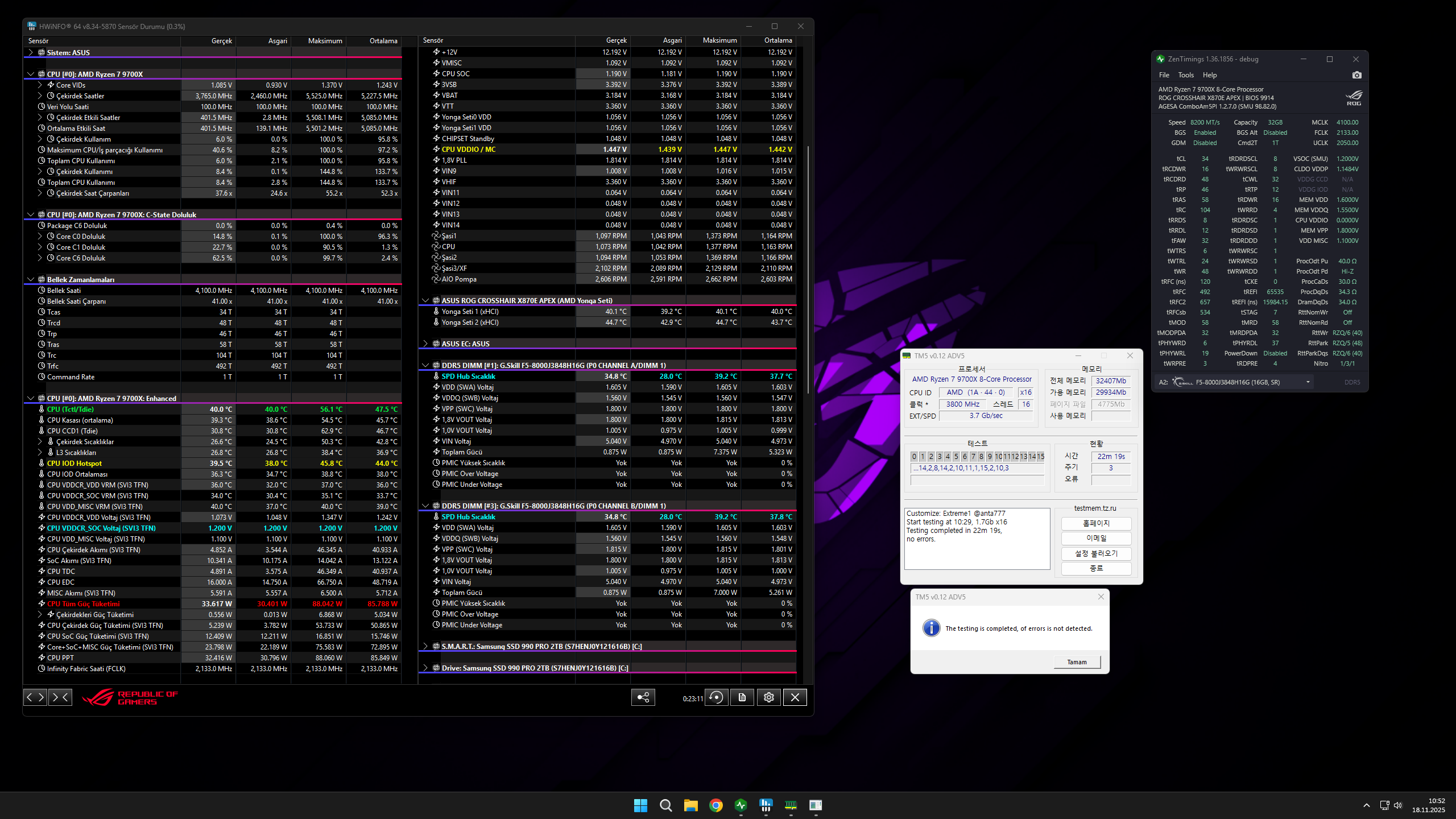Click HWiNFO log to file icon
Screen dimensions: 1456x819
[742, 697]
